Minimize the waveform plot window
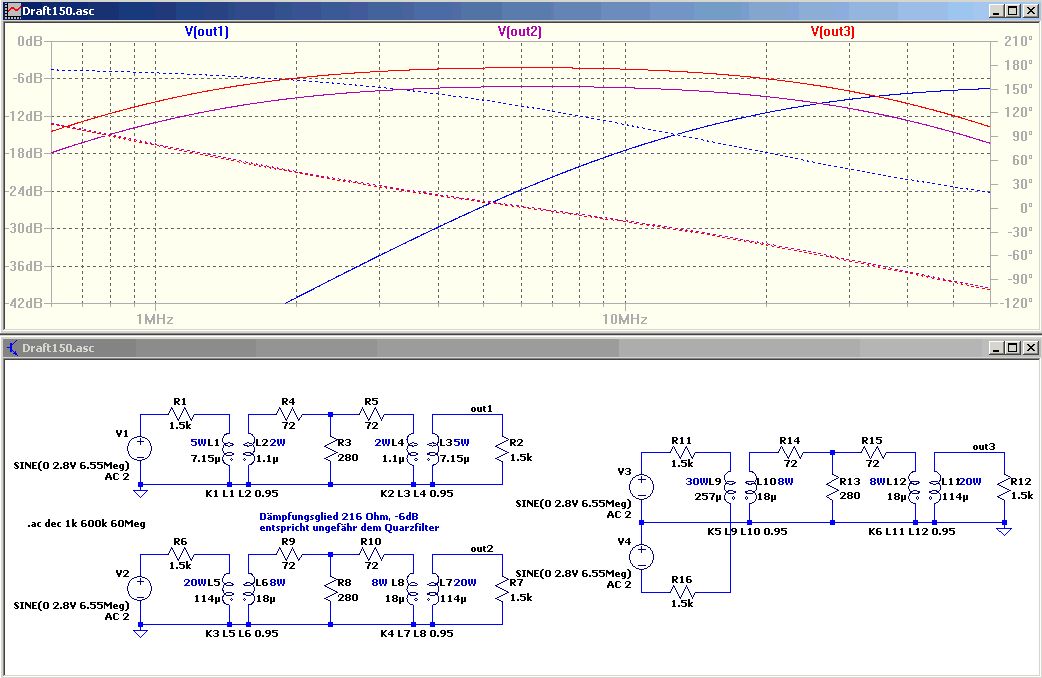This screenshot has height=678, width=1042. [996, 11]
